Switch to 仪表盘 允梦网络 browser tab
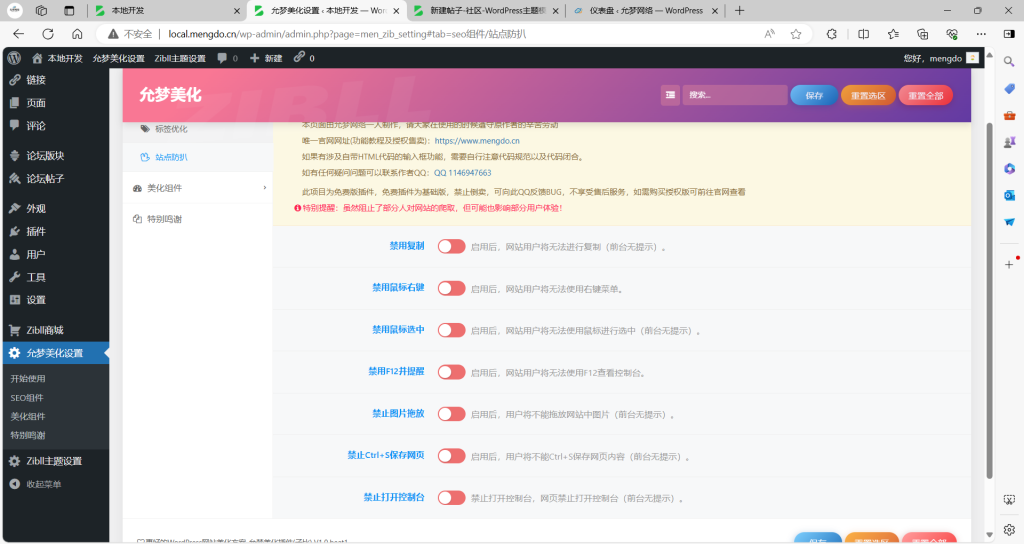Image resolution: width=1024 pixels, height=544 pixels. click(645, 10)
